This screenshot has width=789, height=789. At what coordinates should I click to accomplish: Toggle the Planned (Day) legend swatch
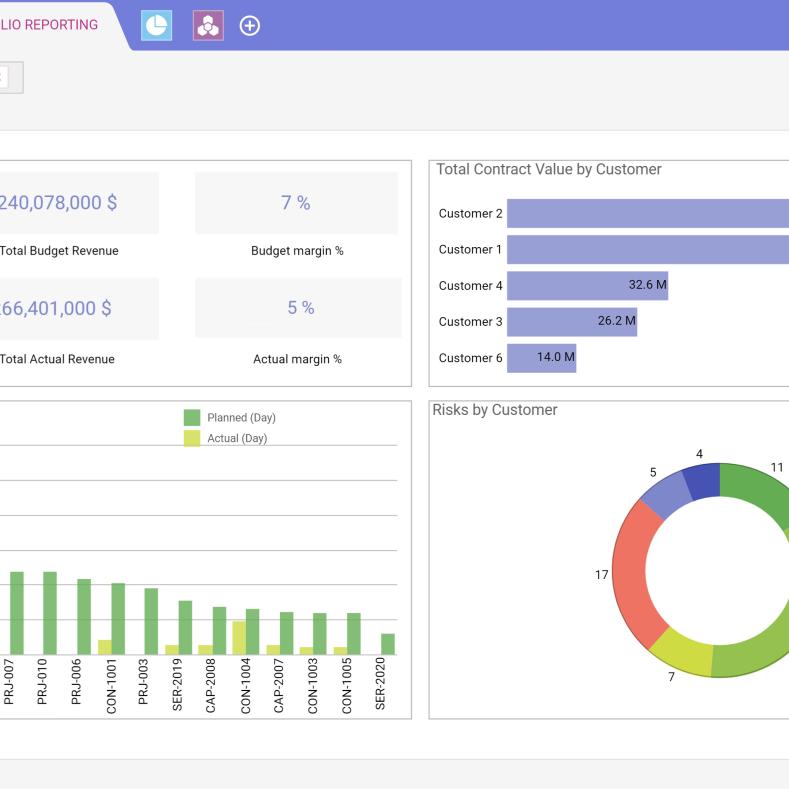[x=192, y=418]
